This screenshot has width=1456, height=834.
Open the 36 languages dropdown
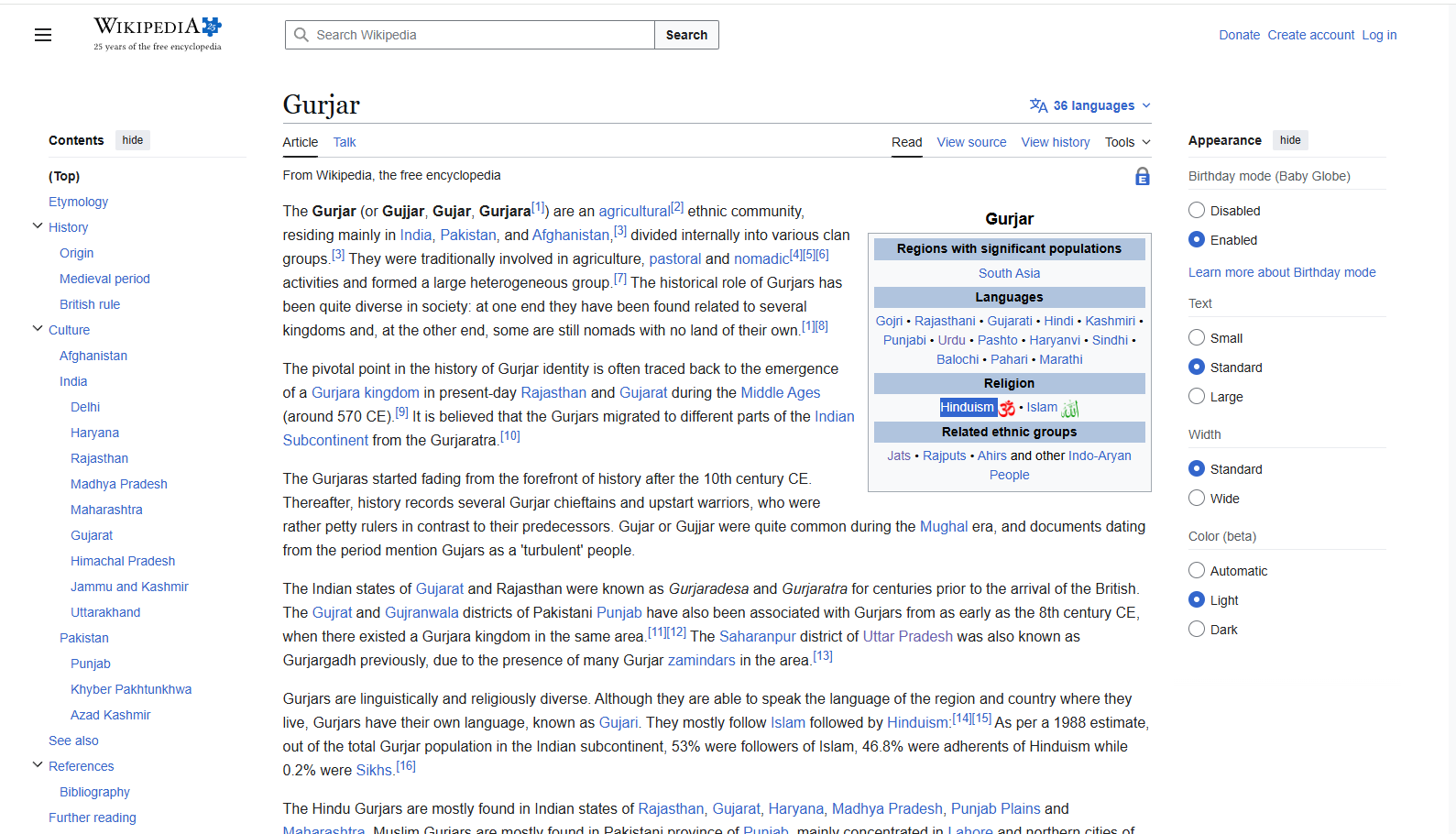point(1090,105)
